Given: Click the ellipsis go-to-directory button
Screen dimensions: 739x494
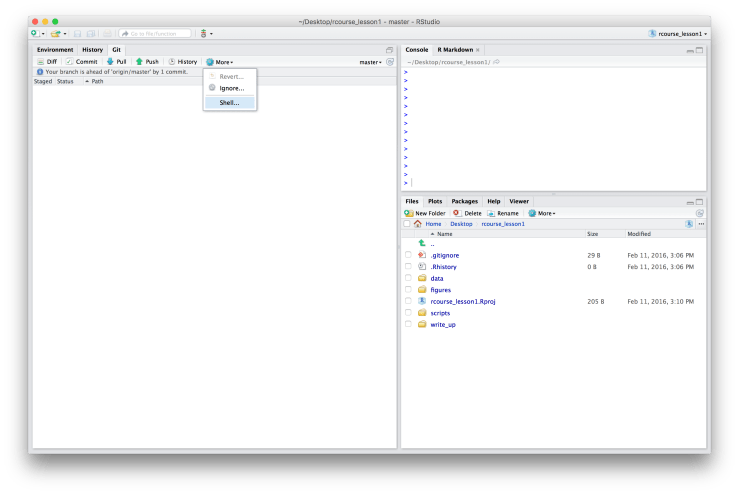Looking at the screenshot, I should [x=701, y=224].
